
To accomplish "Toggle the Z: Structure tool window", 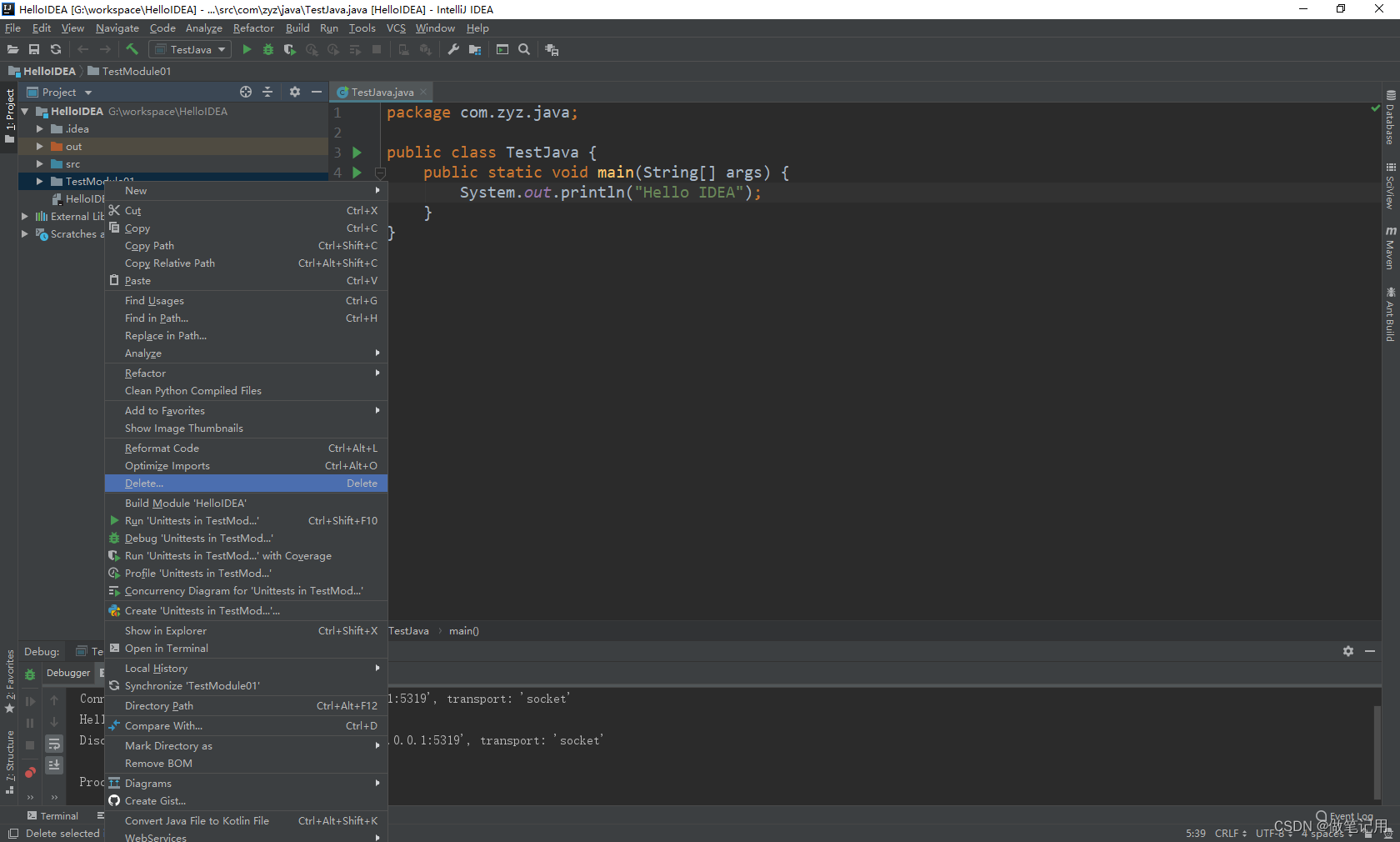I will (10, 762).
